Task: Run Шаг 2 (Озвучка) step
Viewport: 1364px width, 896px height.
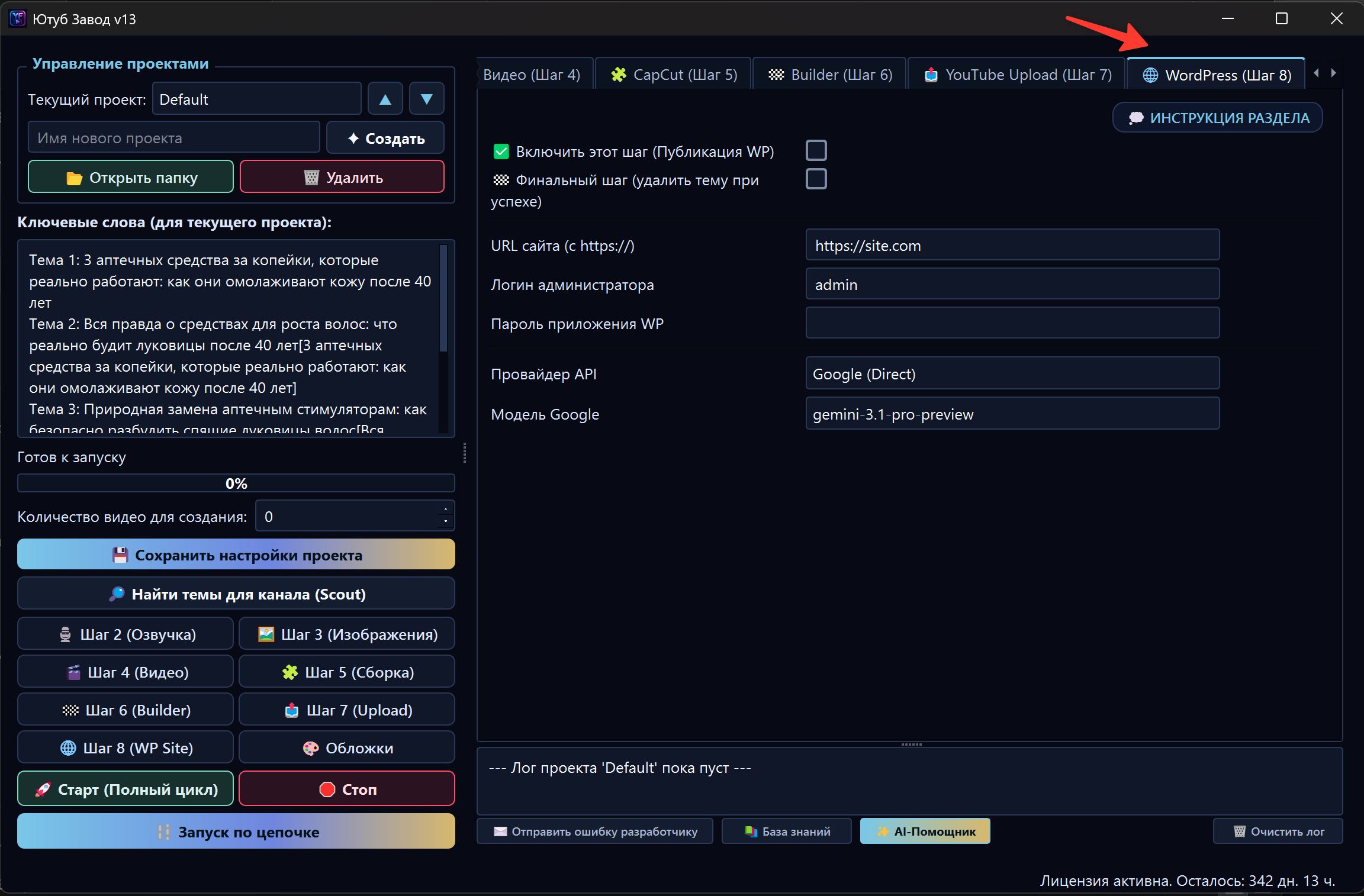Action: click(x=126, y=634)
